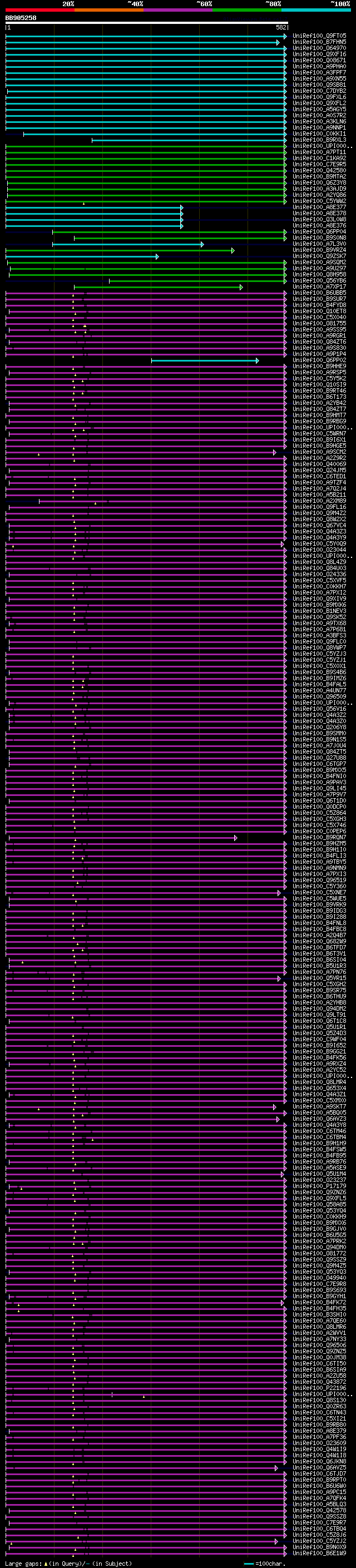Click the Large gaps legend text

coord(68,1564)
